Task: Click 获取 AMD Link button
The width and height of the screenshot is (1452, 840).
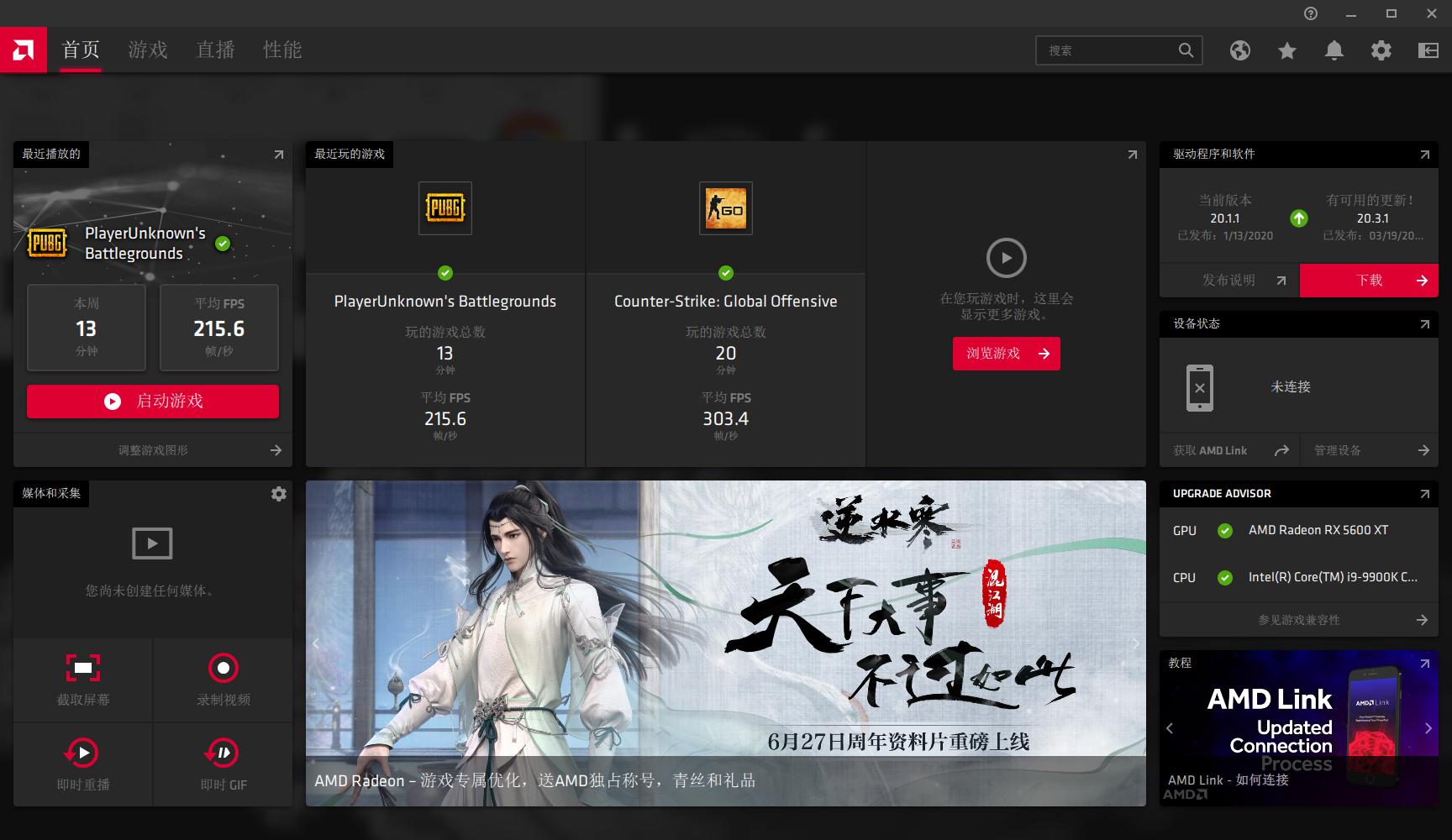Action: [1229, 450]
